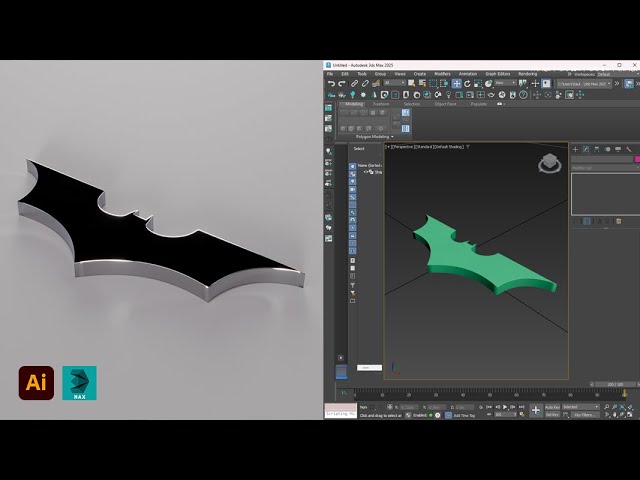This screenshot has width=640, height=480.
Task: Activate the Select and Rotate tool
Action: click(467, 84)
